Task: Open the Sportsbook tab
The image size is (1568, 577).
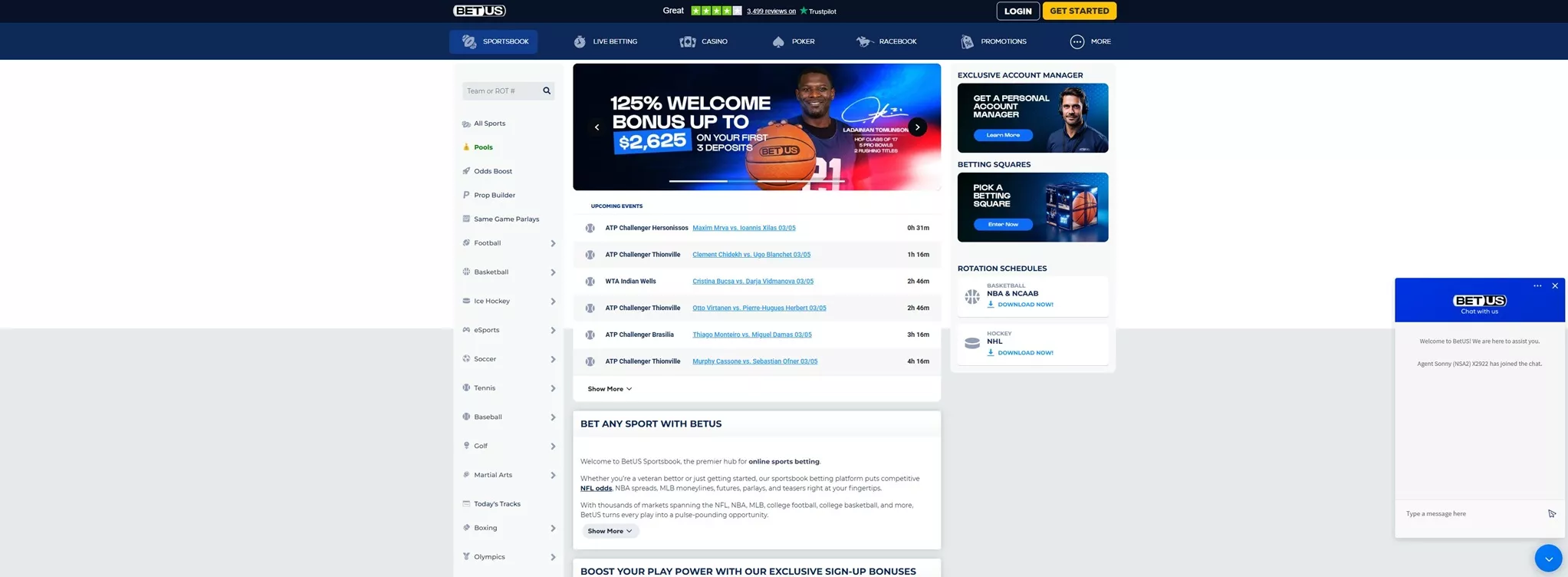Action: 493,41
